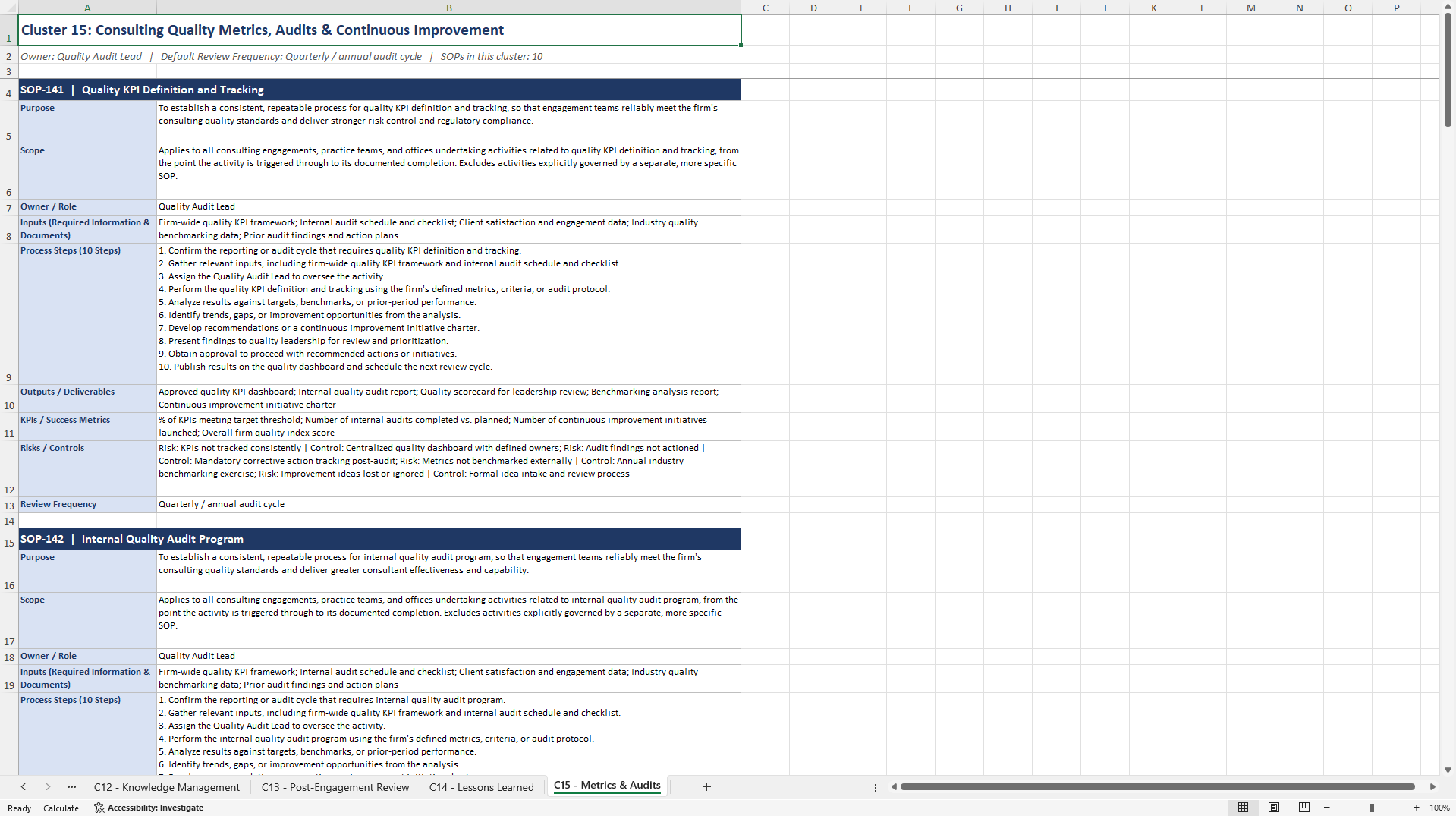The image size is (1456, 816).
Task: Click Ready status text
Action: 20,808
